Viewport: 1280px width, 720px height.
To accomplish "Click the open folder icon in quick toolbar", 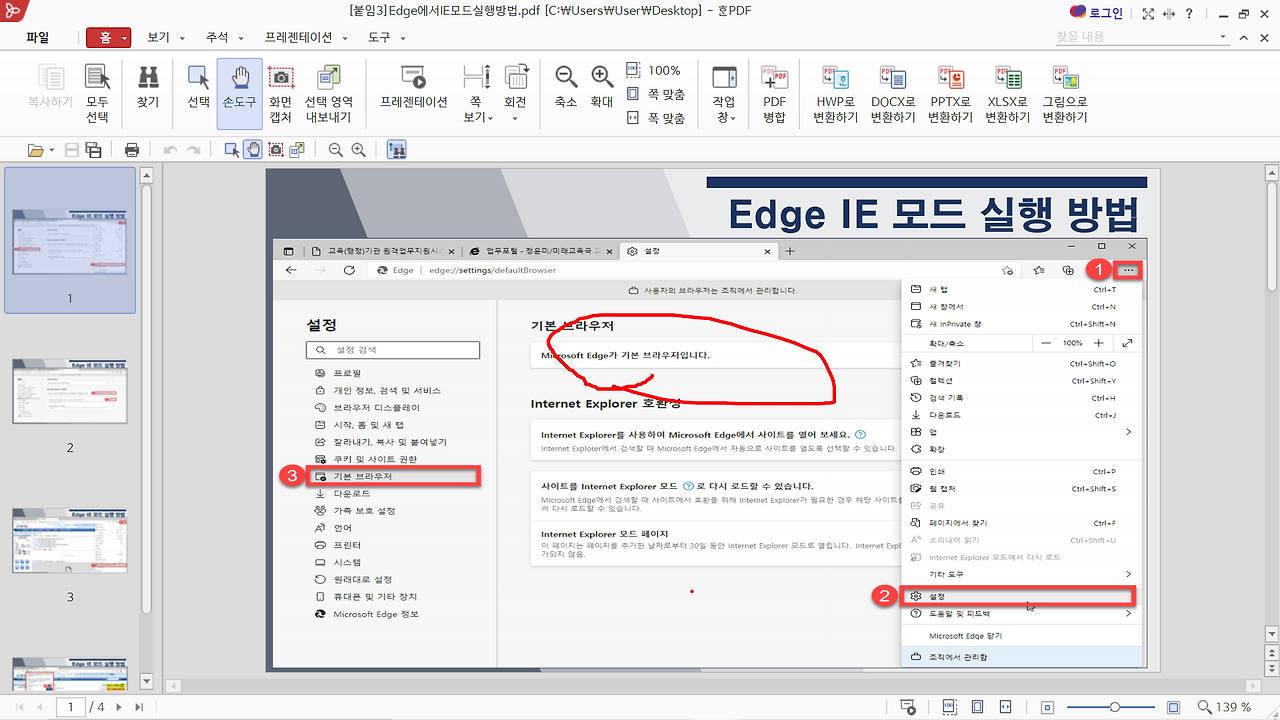I will [36, 150].
